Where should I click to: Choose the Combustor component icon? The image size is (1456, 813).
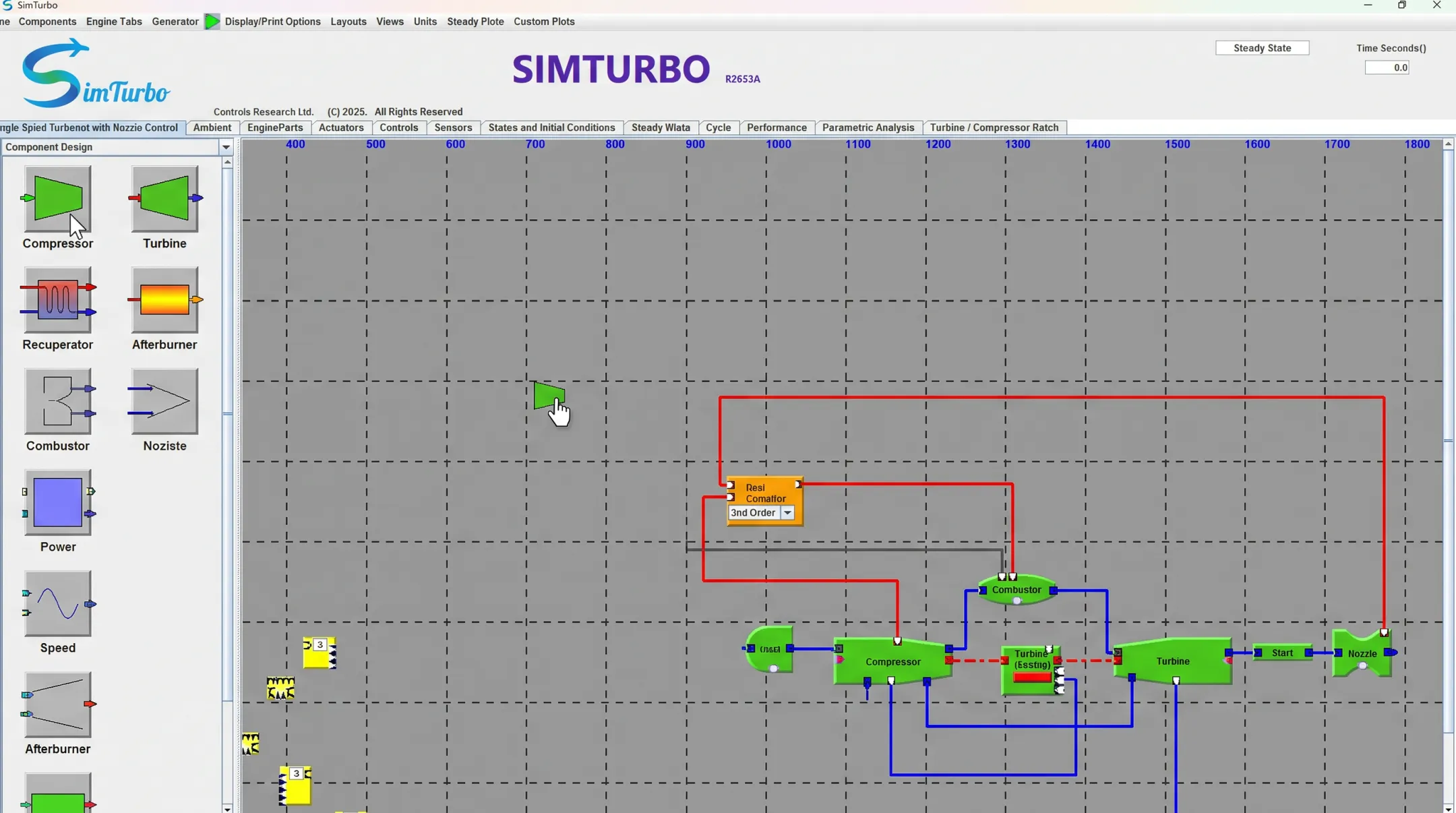click(57, 401)
